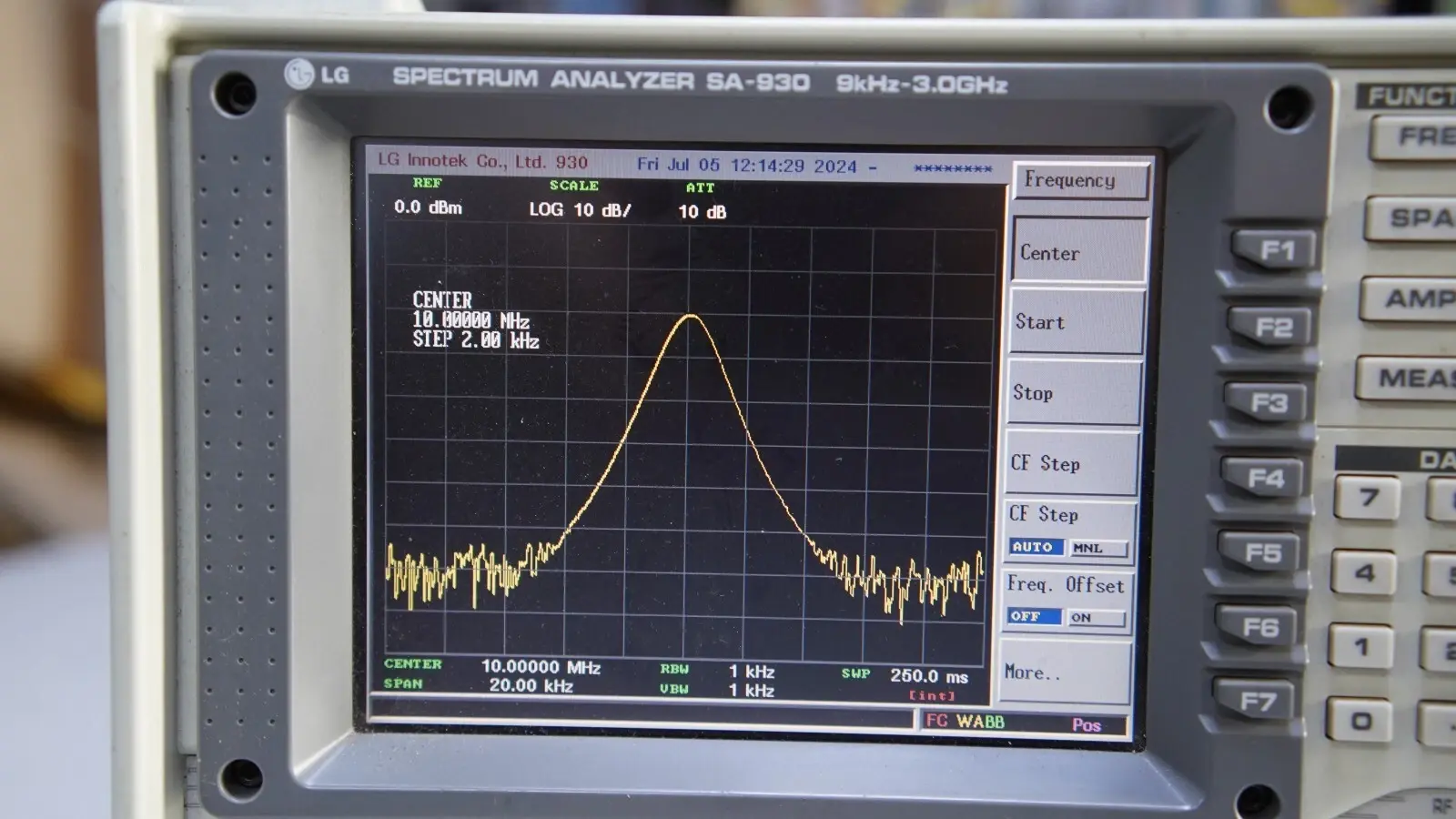1456x819 pixels.
Task: Tap the numeric keypad 7 key
Action: 1368,498
